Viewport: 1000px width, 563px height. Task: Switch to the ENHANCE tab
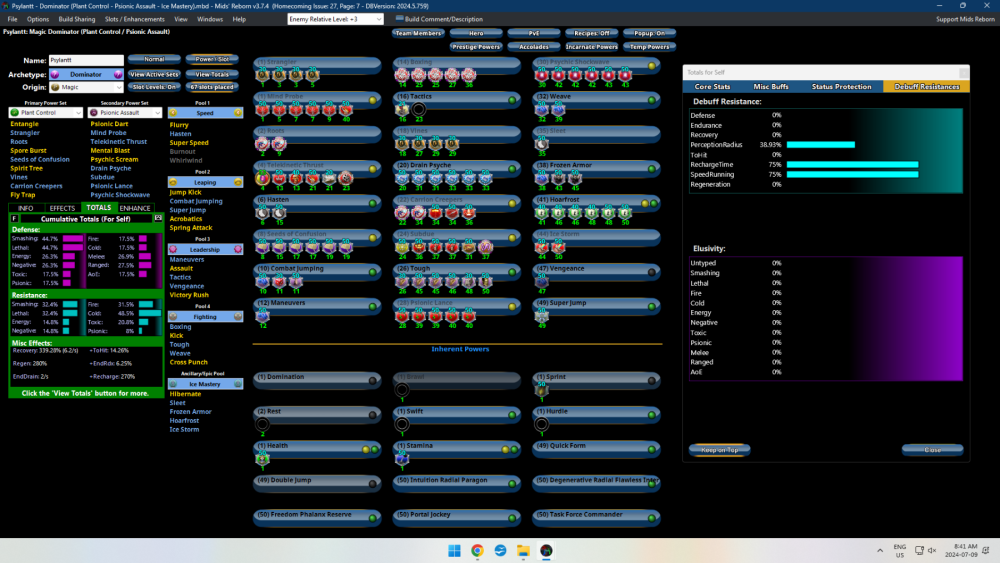coord(135,208)
